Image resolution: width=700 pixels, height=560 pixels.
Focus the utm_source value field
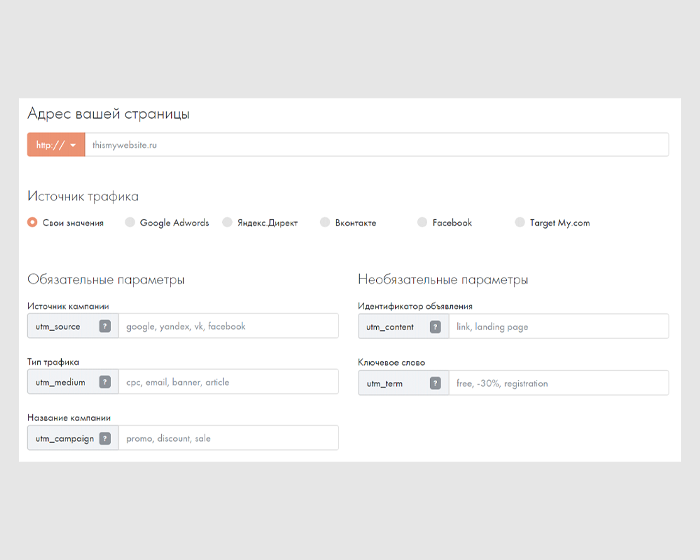click(x=228, y=326)
